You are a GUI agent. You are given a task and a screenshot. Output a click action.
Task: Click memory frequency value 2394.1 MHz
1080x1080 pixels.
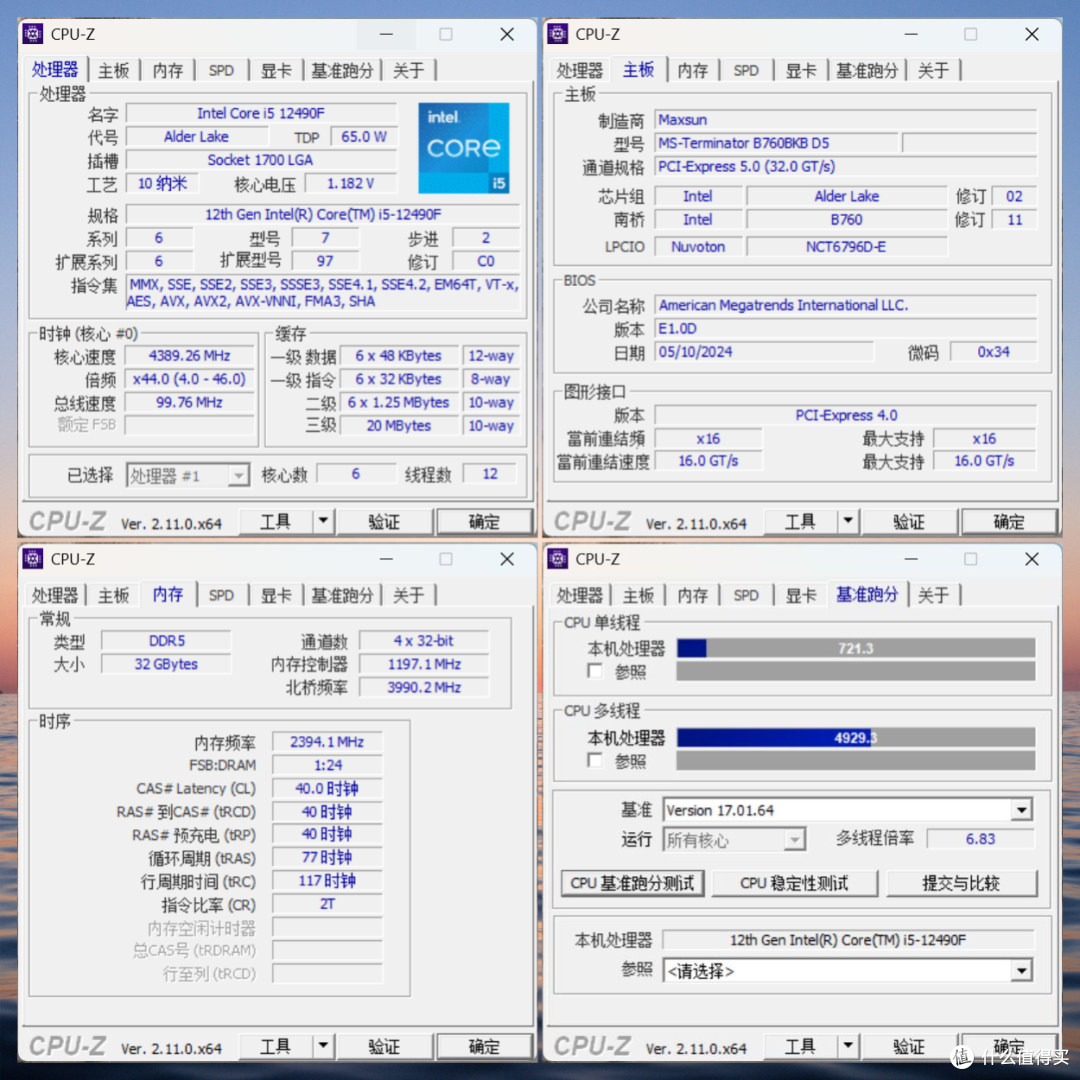coord(327,742)
